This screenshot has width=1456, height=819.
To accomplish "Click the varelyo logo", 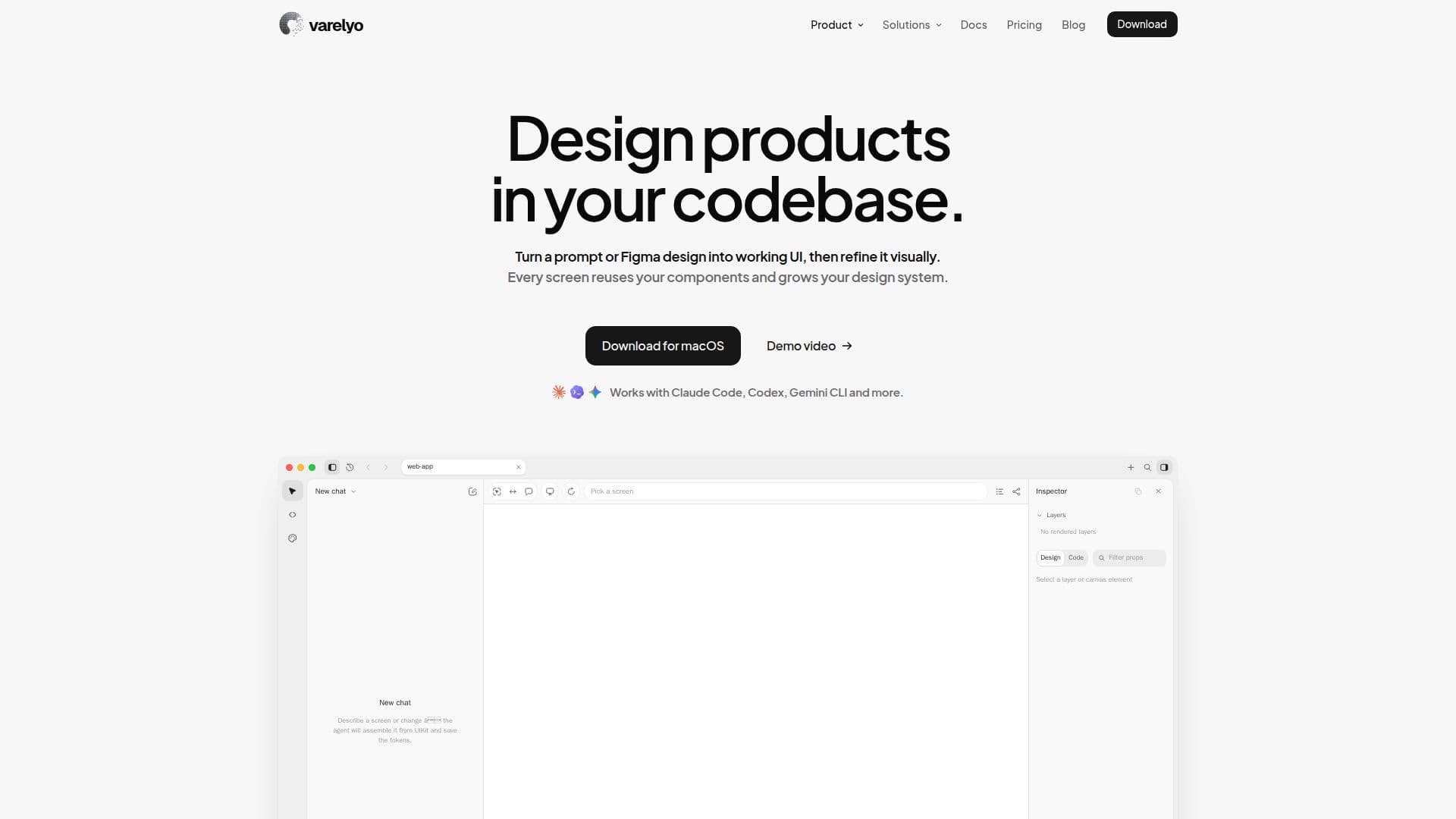I will (x=322, y=24).
